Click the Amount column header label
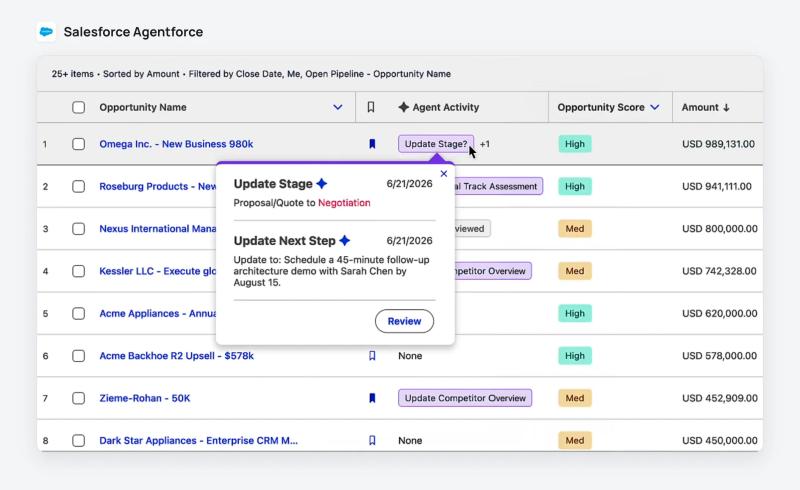This screenshot has width=800, height=490. (700, 107)
